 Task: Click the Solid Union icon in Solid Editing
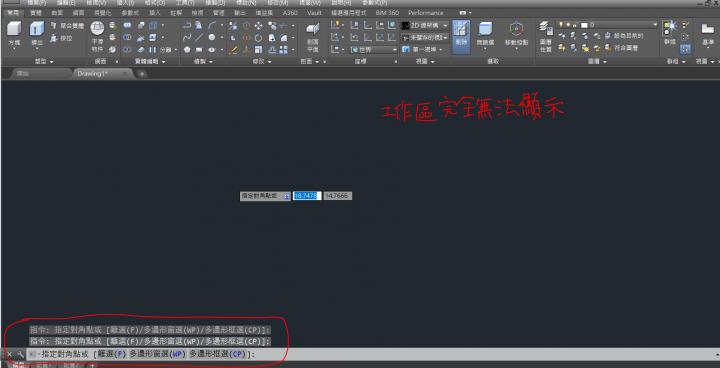tap(127, 25)
